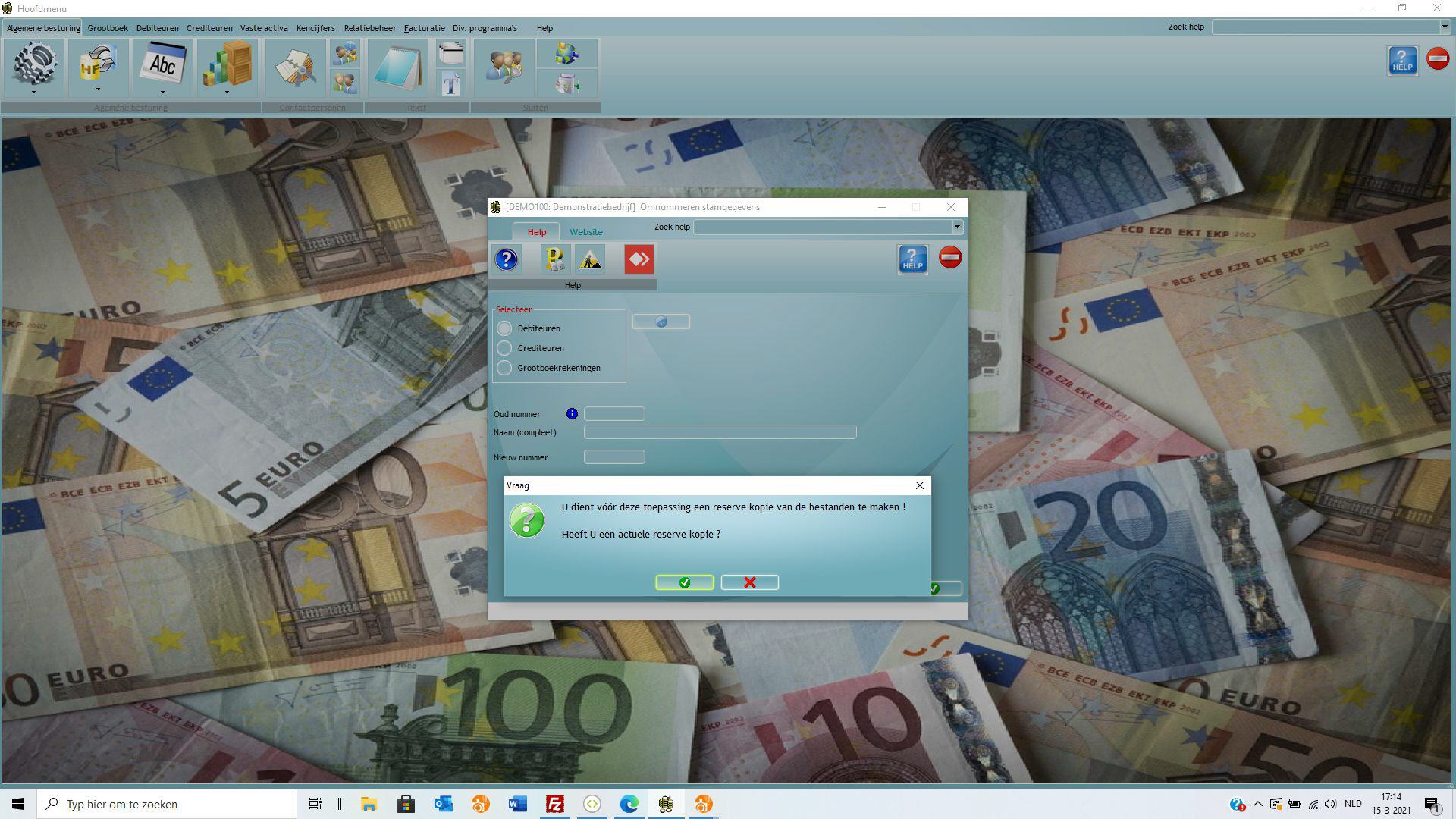Screen dimensions: 1456x819
Task: Switch to the Help tab
Action: (536, 232)
